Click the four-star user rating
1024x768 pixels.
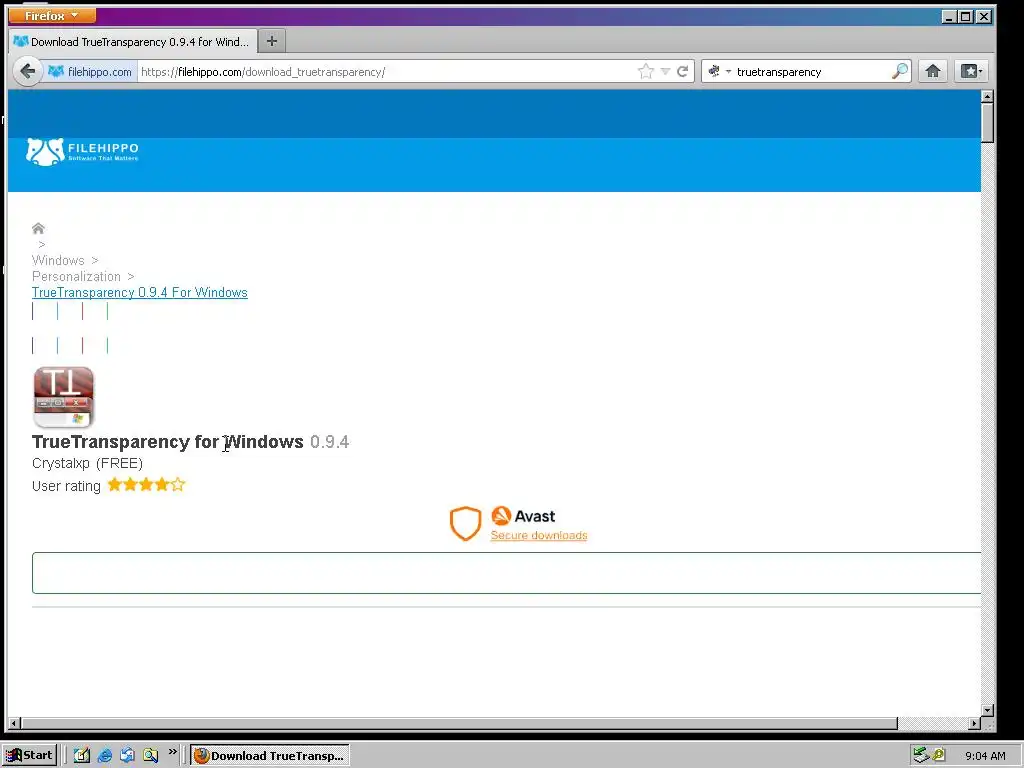146,485
